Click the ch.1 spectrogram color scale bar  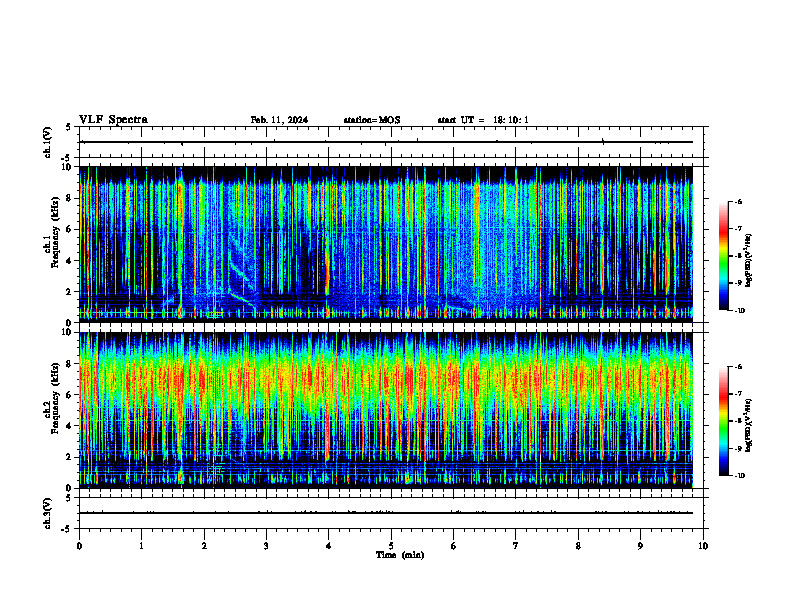tap(723, 256)
